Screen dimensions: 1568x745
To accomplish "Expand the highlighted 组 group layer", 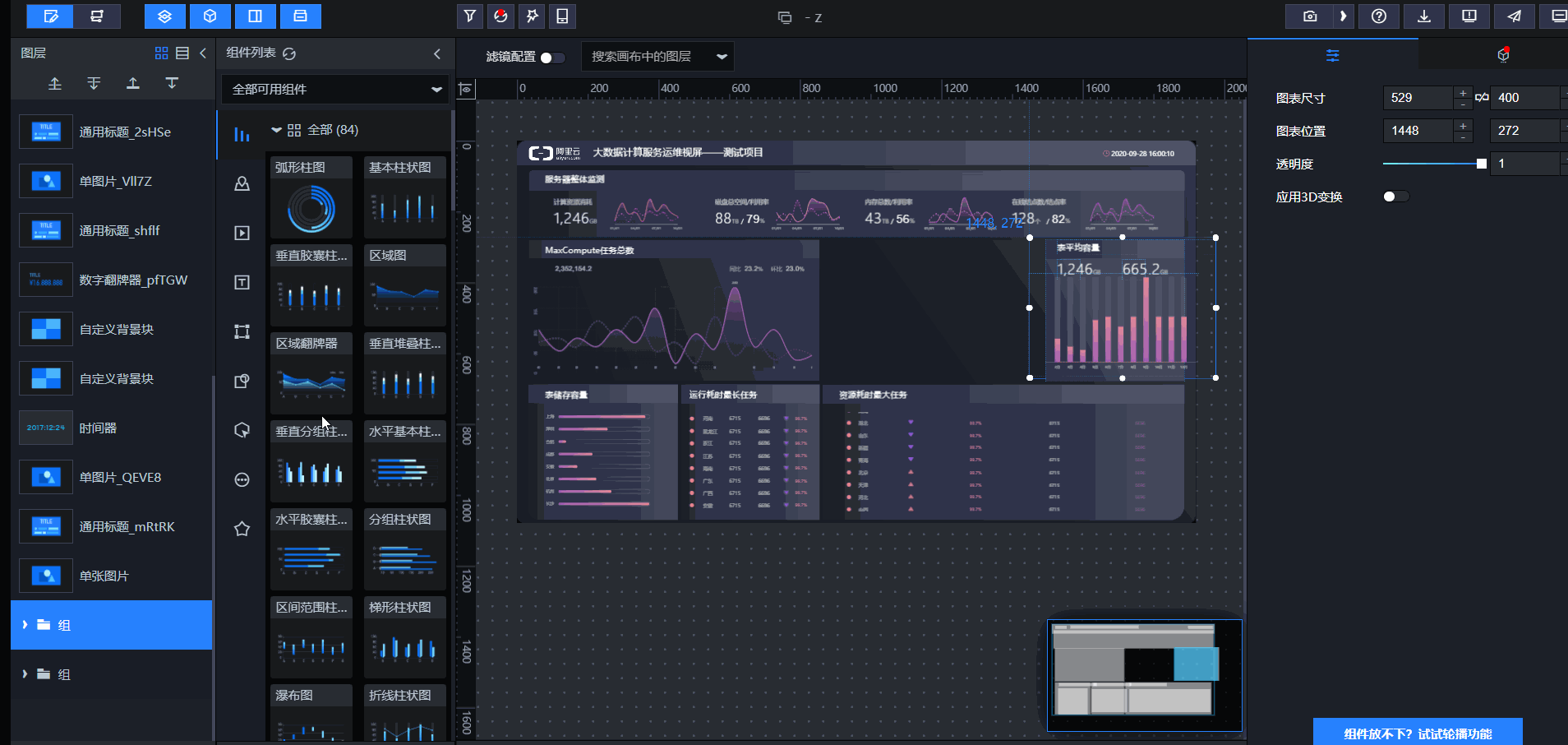I will (25, 625).
